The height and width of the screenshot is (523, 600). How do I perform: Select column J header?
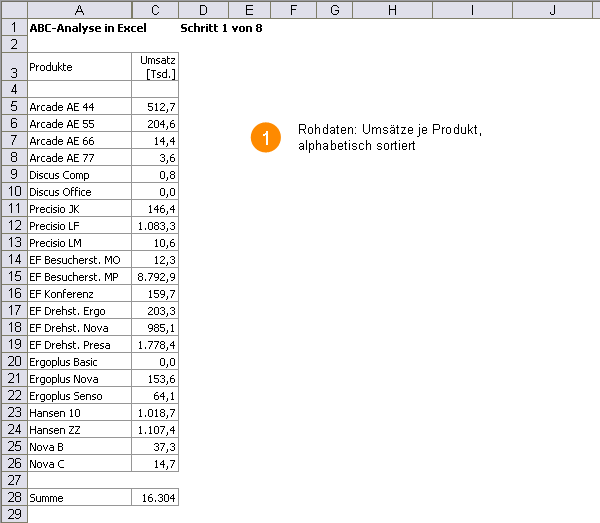point(553,10)
